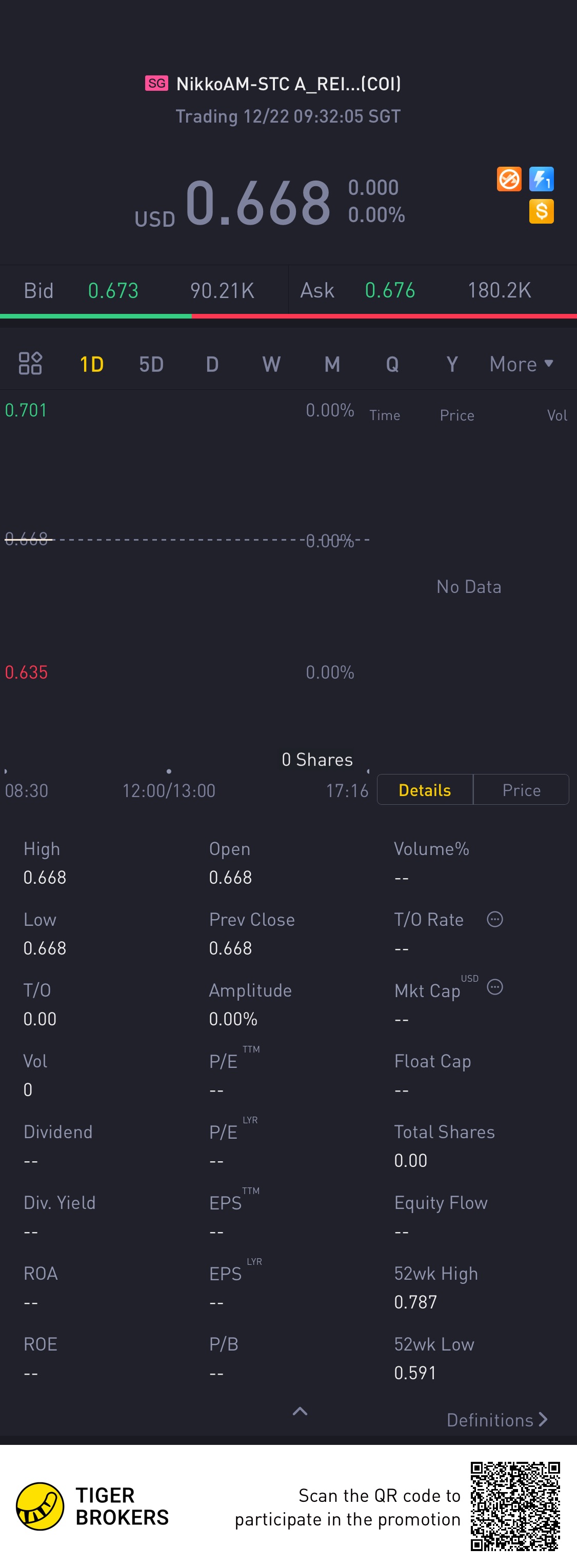The image size is (577, 1568).
Task: Click the Bid price 0.673
Action: [113, 290]
